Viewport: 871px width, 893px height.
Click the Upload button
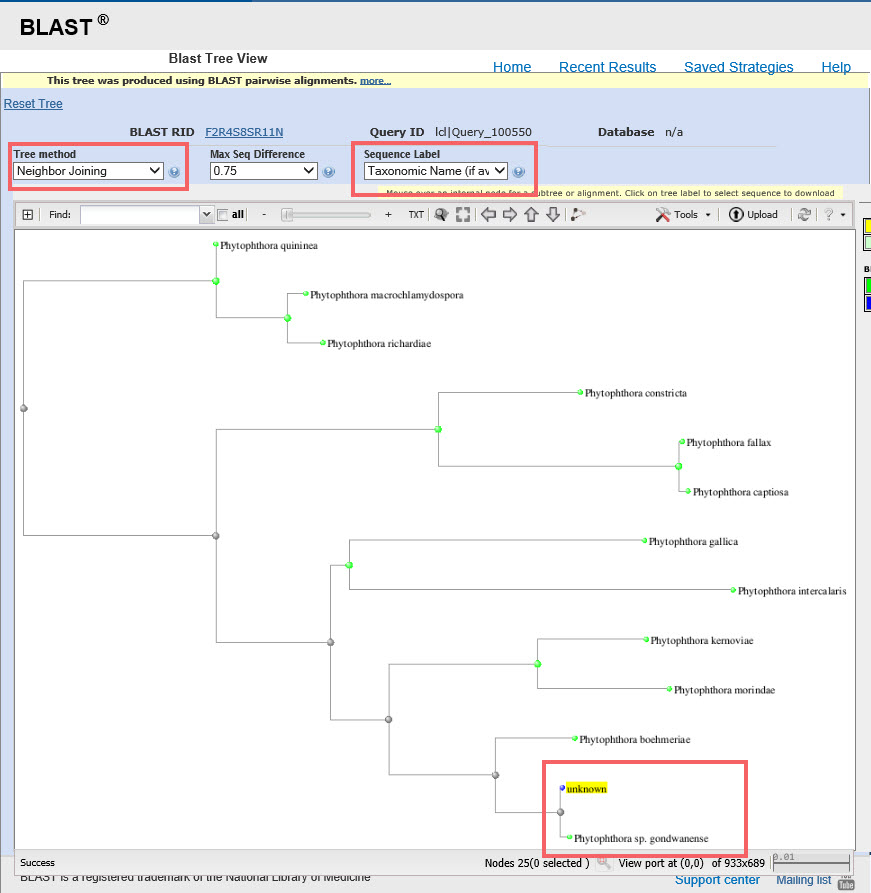point(753,215)
